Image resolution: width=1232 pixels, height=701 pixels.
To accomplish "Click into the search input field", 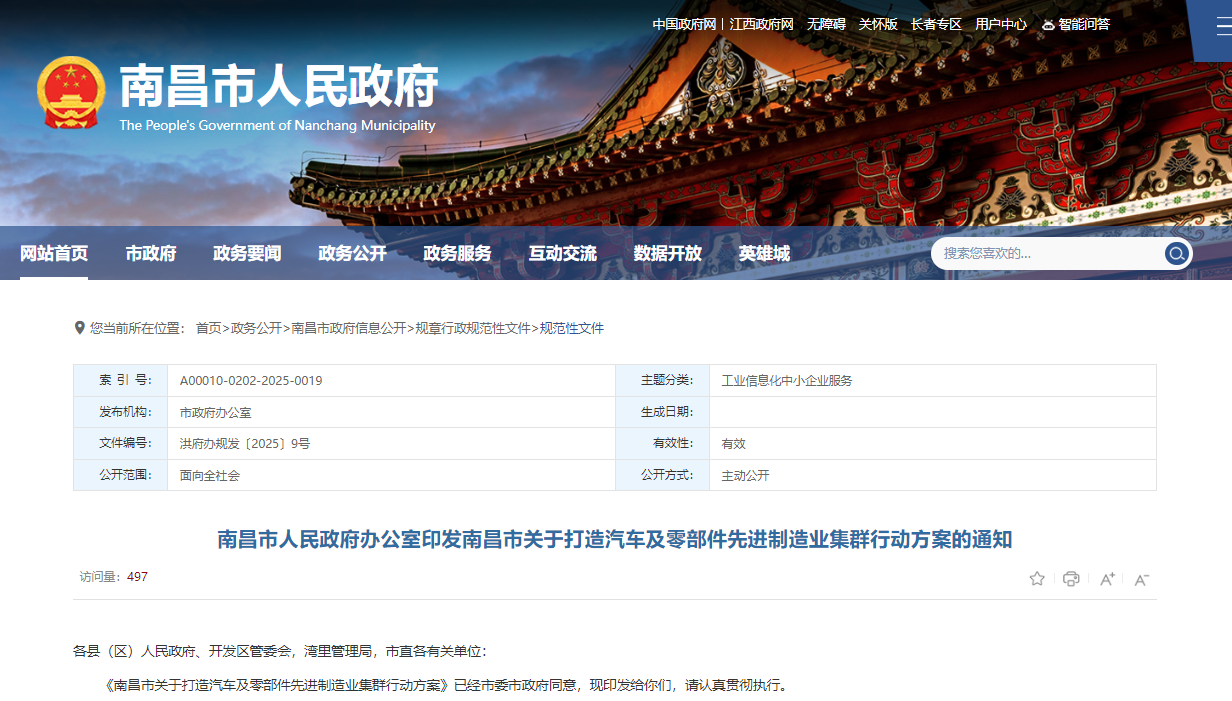I will point(1045,253).
